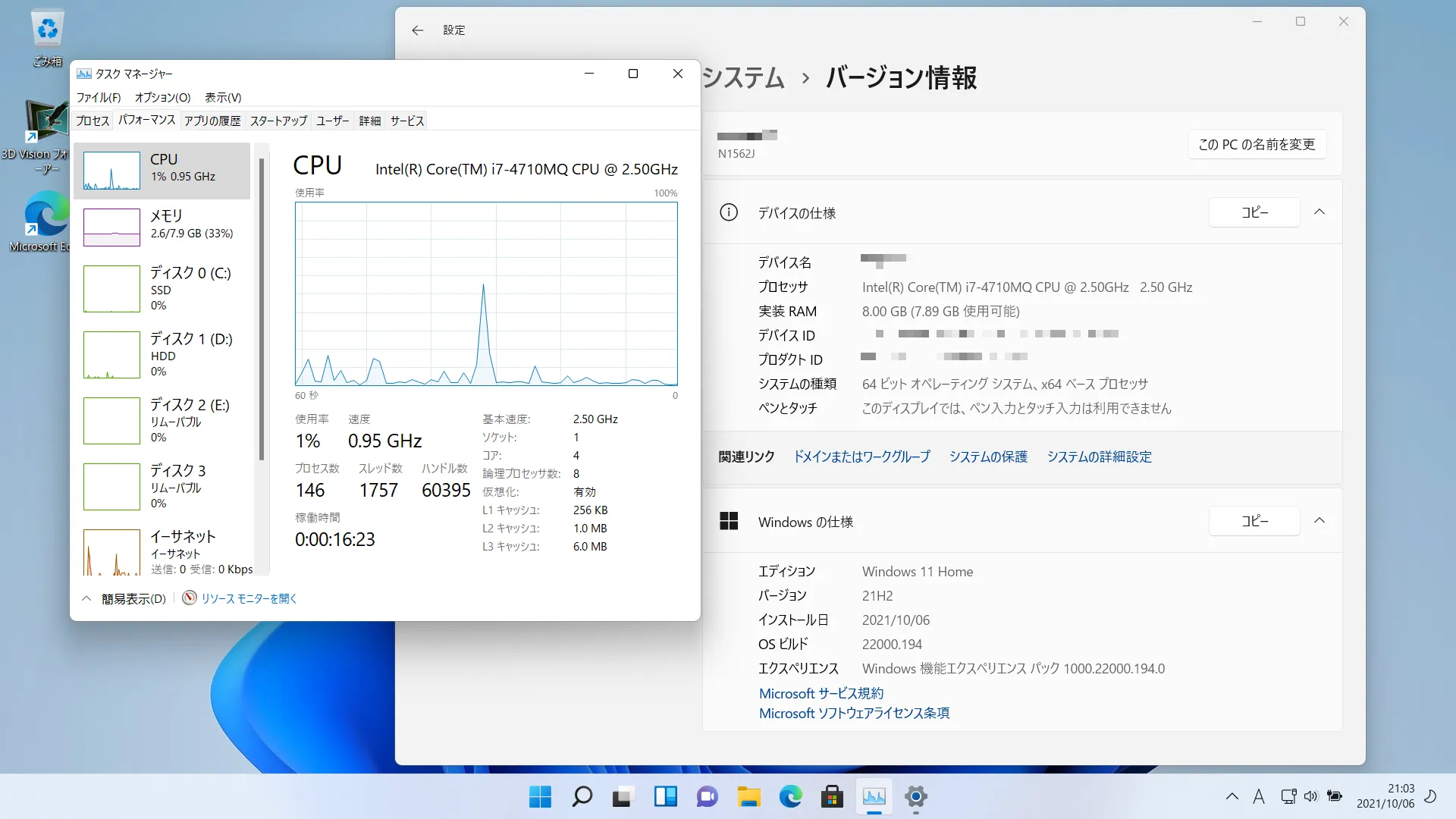This screenshot has width=1456, height=819.
Task: Click the uptime value 0:00:16:23
Action: coord(335,539)
